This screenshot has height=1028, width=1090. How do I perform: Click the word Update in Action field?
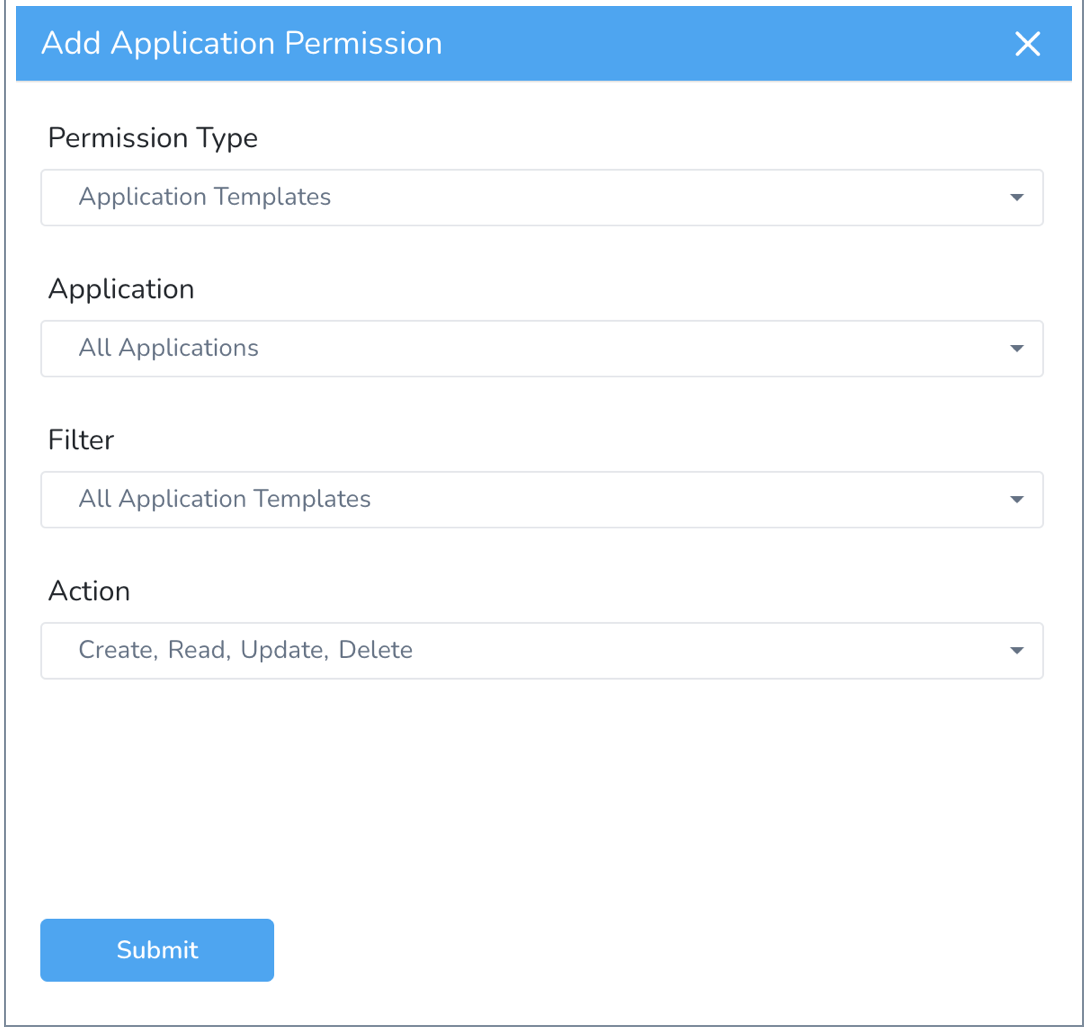284,650
